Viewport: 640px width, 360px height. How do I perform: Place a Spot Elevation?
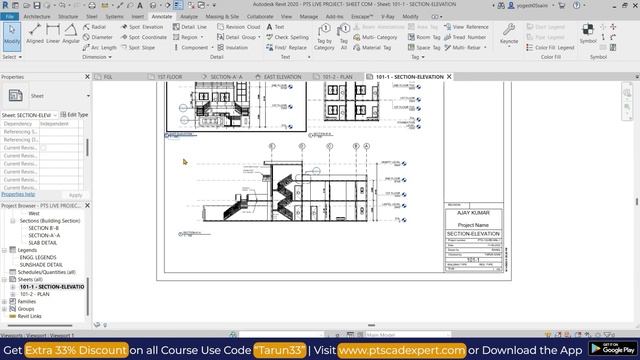(x=142, y=27)
